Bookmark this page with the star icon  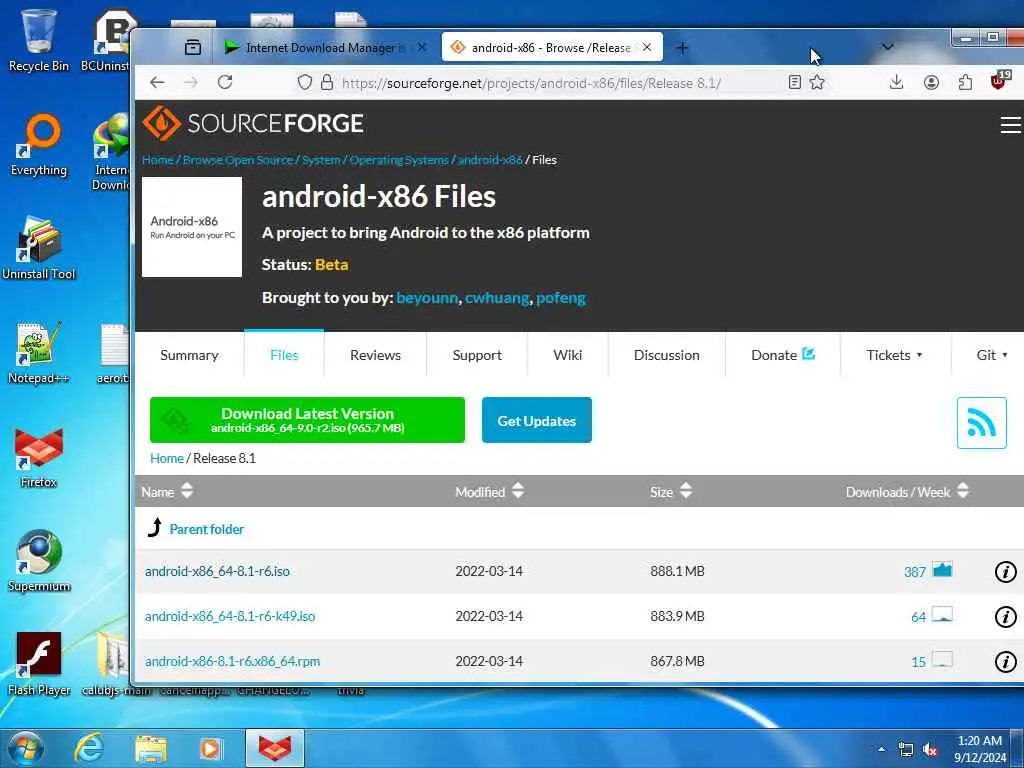click(x=817, y=82)
